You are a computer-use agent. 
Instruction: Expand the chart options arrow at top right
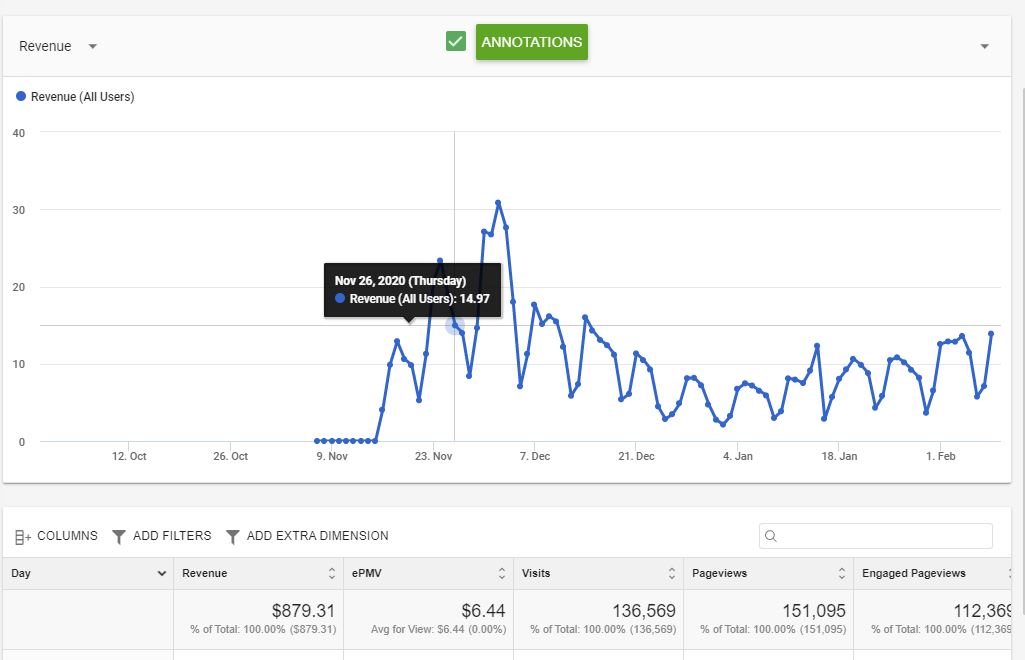tap(984, 46)
